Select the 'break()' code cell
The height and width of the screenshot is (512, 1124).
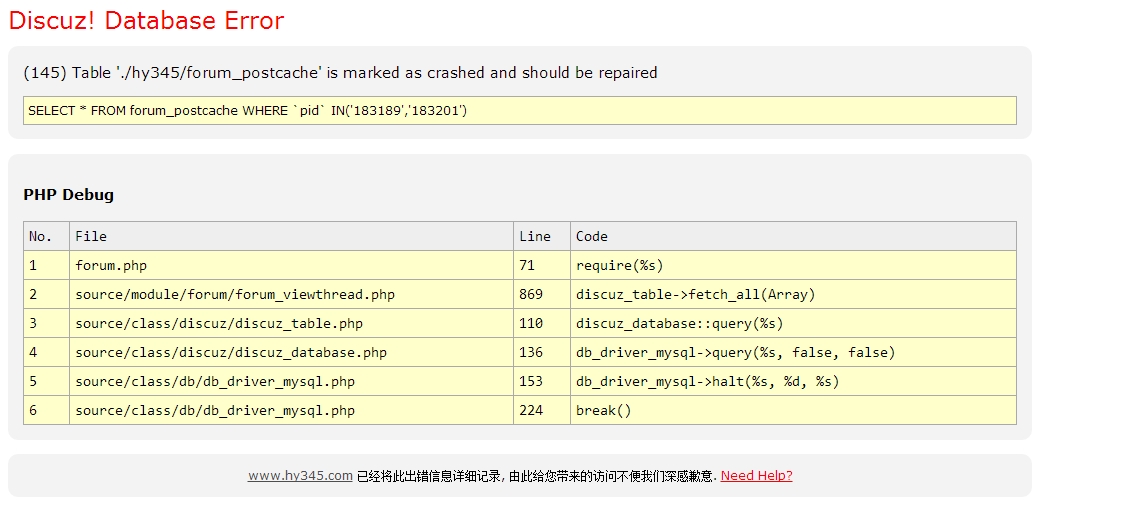coord(794,410)
